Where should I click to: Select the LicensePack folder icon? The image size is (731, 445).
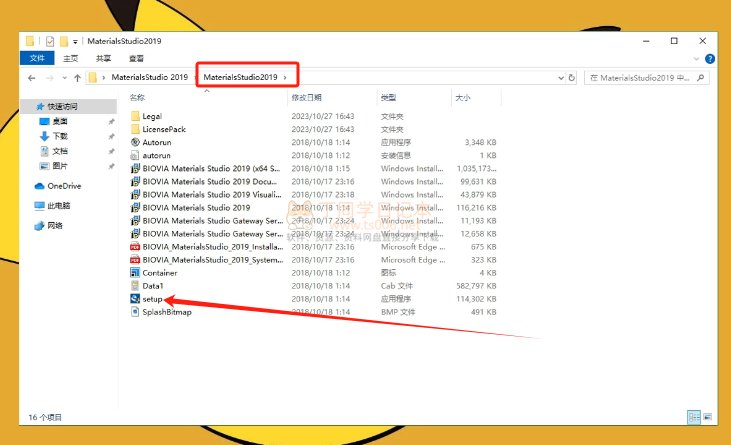(x=135, y=129)
